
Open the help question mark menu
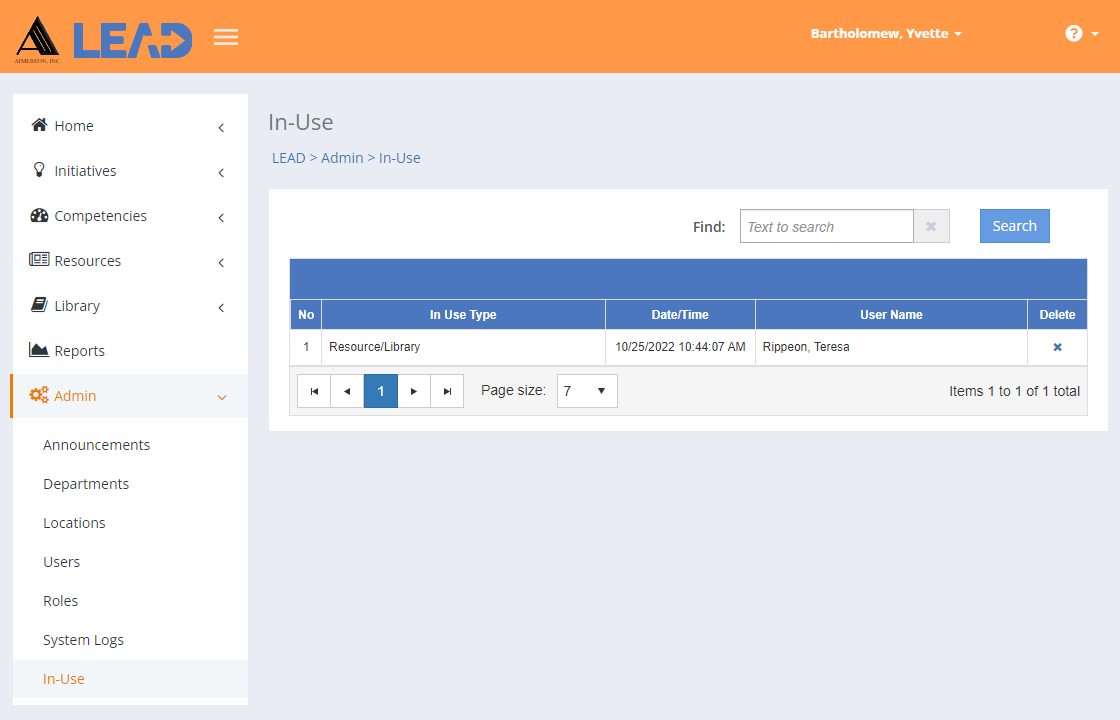tap(1081, 34)
